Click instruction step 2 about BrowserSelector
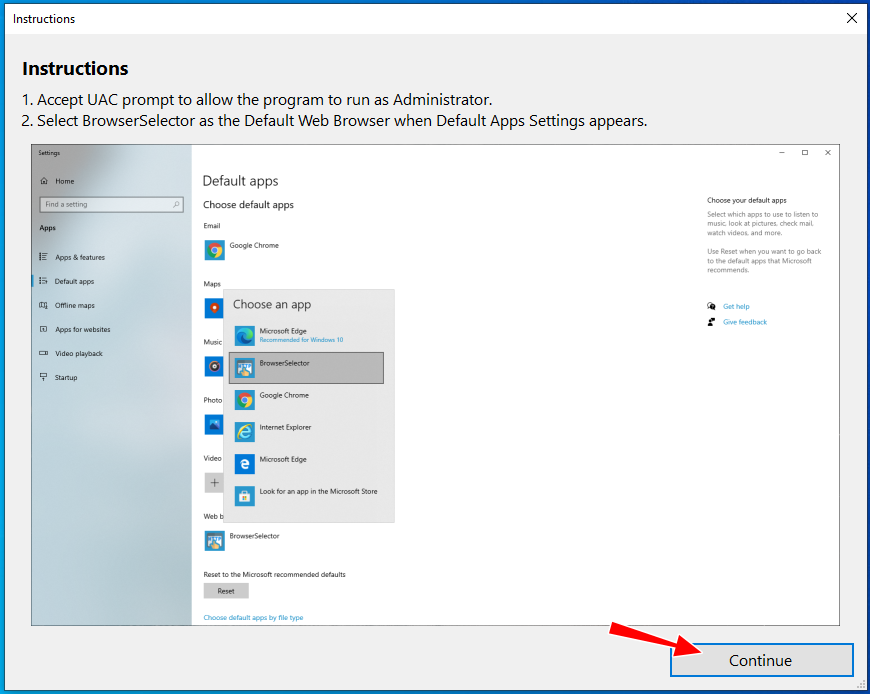This screenshot has width=870, height=694. (x=334, y=121)
